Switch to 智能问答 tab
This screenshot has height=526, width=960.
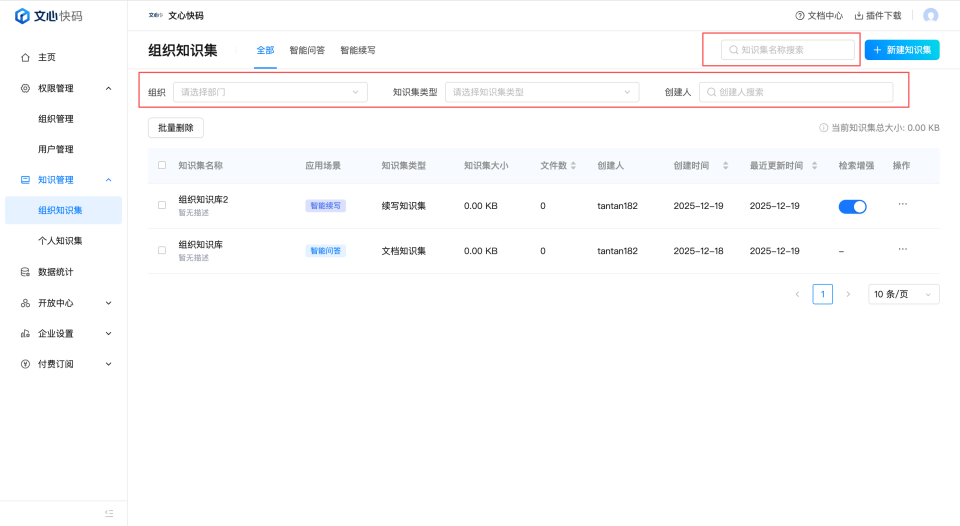pos(307,50)
